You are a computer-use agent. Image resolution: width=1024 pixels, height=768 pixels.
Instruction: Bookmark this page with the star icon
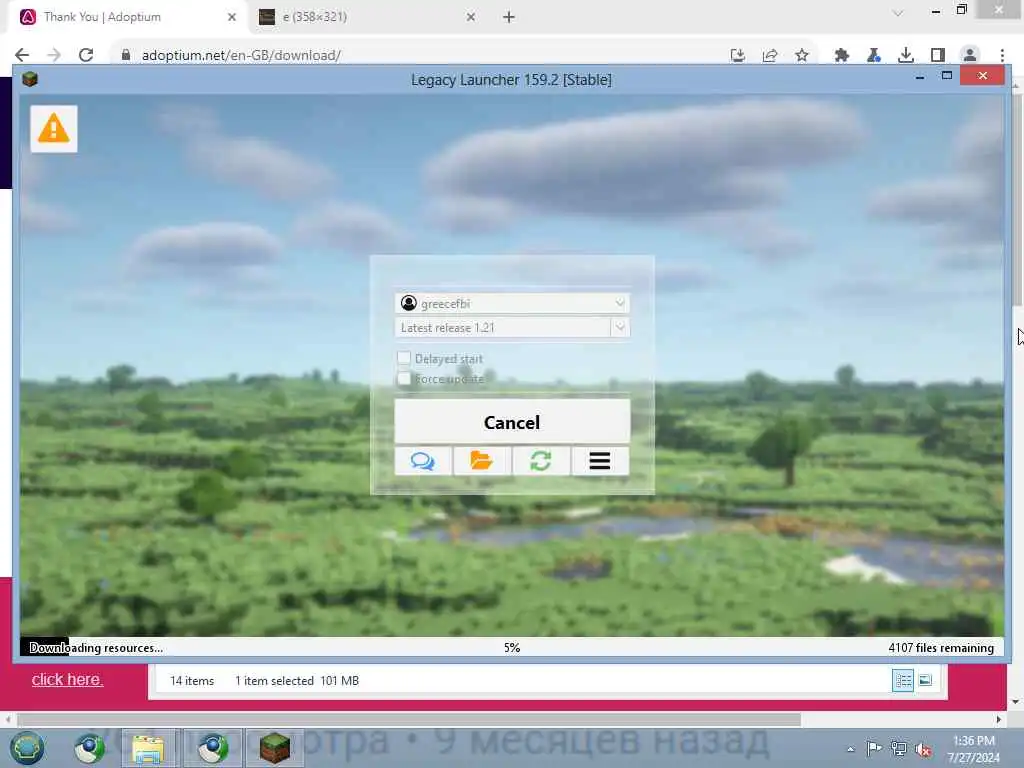click(x=802, y=56)
